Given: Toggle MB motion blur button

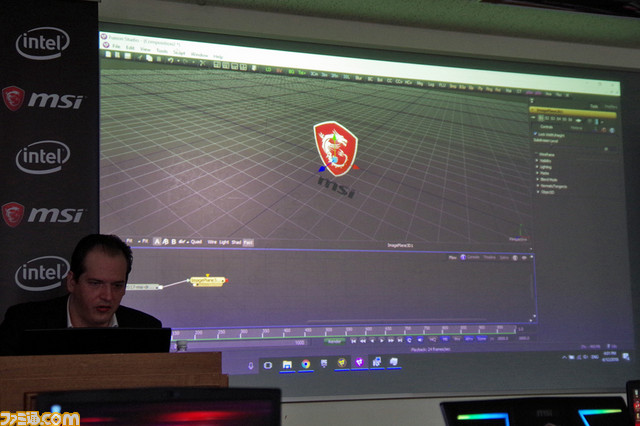Looking at the screenshot, I should 445,339.
